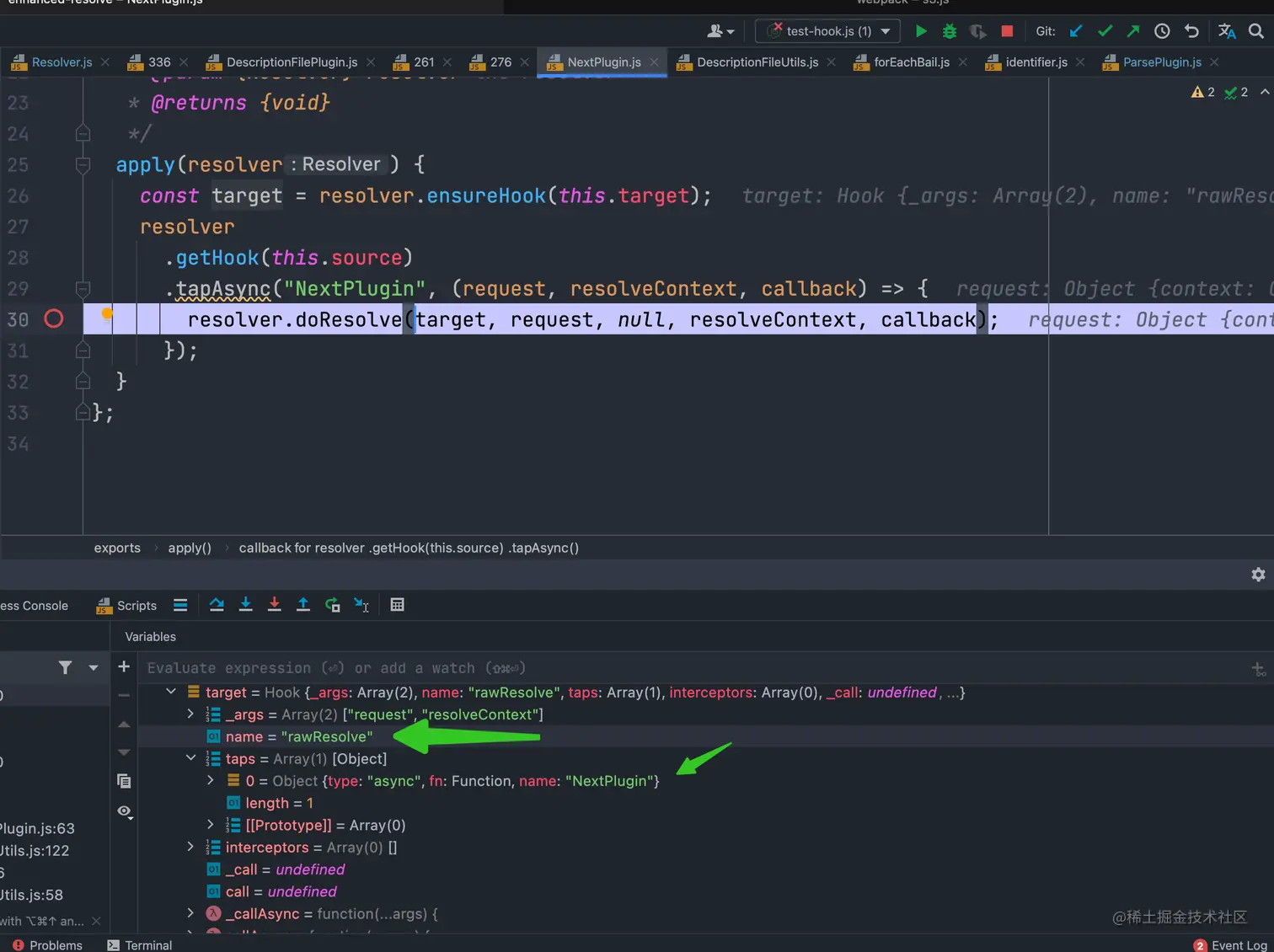Click Step Over in debugger toolbar

click(x=217, y=605)
